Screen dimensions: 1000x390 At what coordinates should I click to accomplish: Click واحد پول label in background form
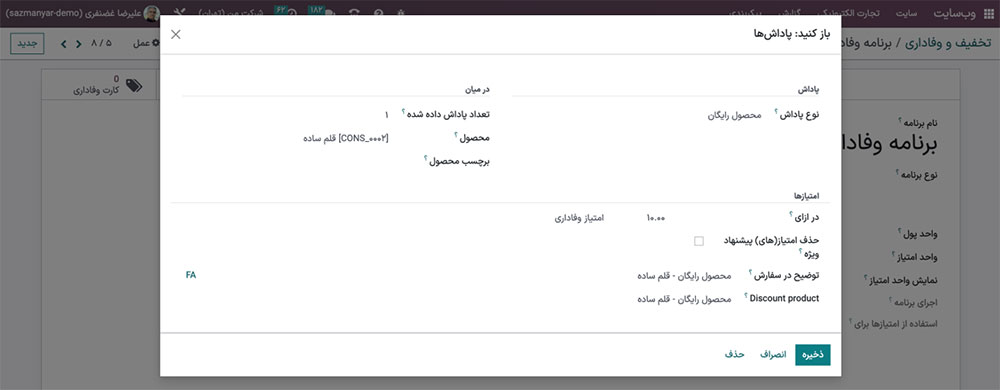921,234
